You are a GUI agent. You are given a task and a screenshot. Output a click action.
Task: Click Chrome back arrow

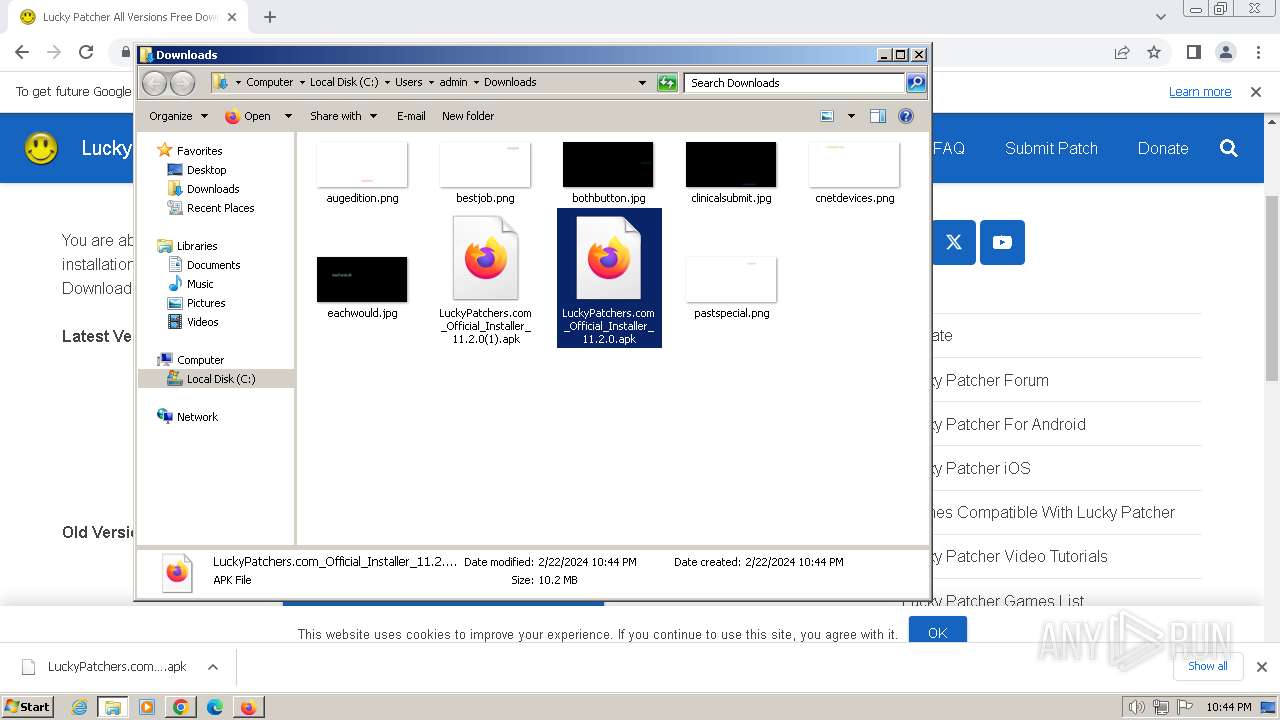coord(22,52)
